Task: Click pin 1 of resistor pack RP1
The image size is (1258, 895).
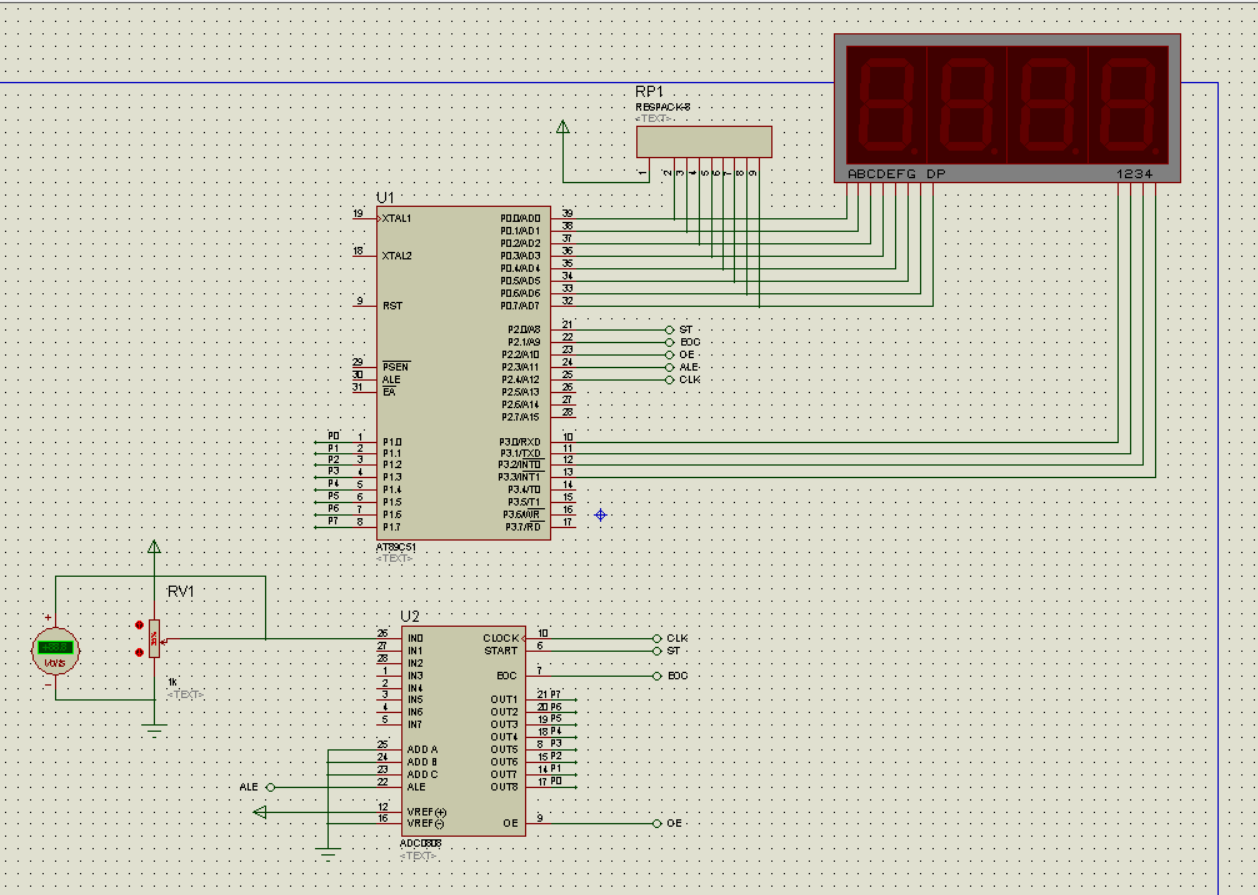Action: click(x=644, y=170)
